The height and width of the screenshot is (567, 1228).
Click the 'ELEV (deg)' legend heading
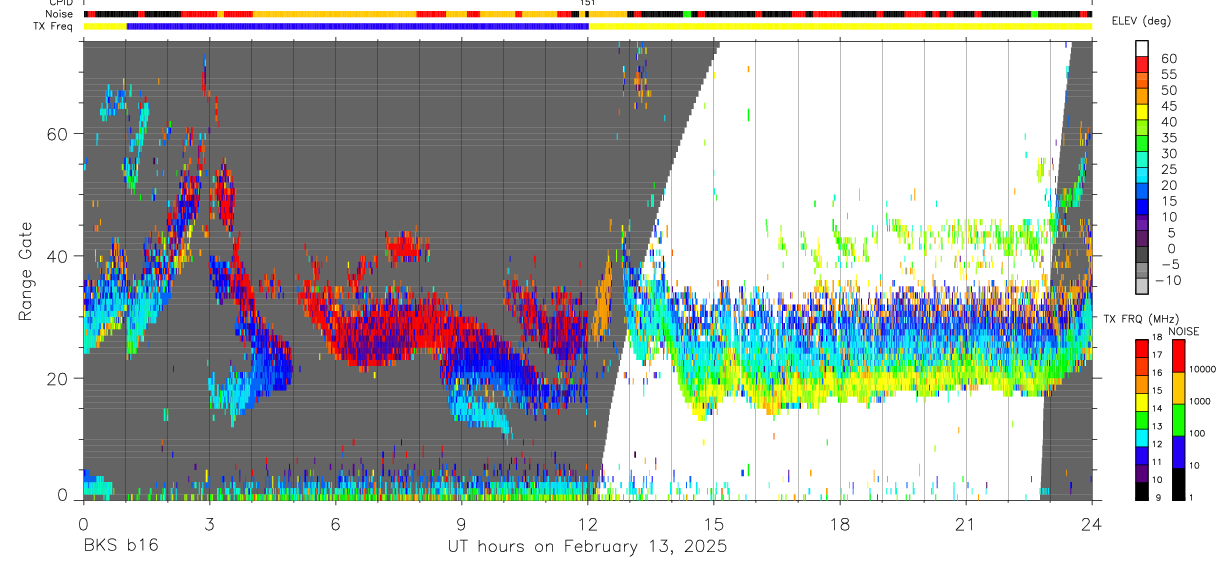[1141, 21]
